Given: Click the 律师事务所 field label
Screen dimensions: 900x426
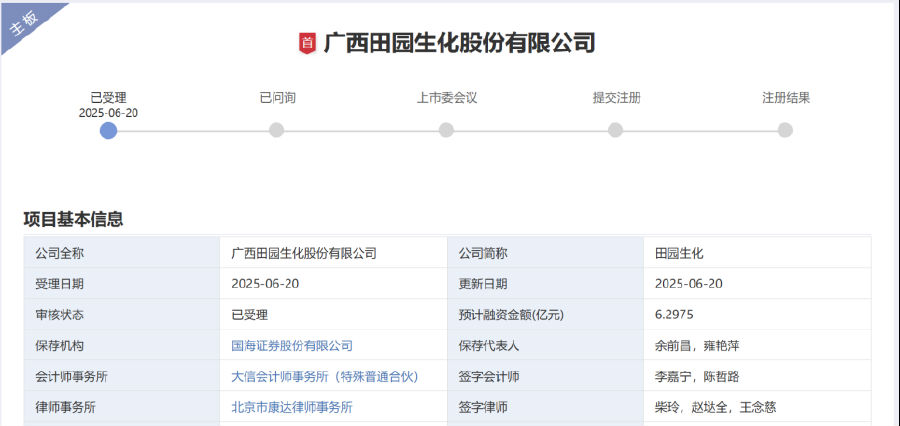Looking at the screenshot, I should [65, 408].
